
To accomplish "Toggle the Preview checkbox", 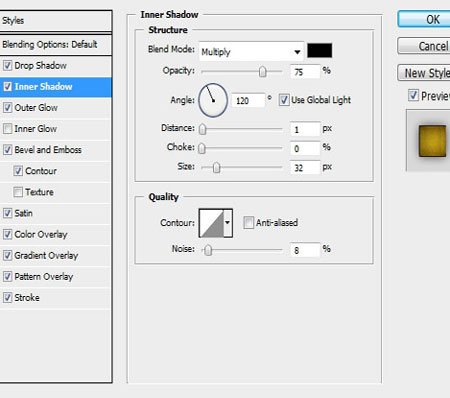I will [413, 95].
